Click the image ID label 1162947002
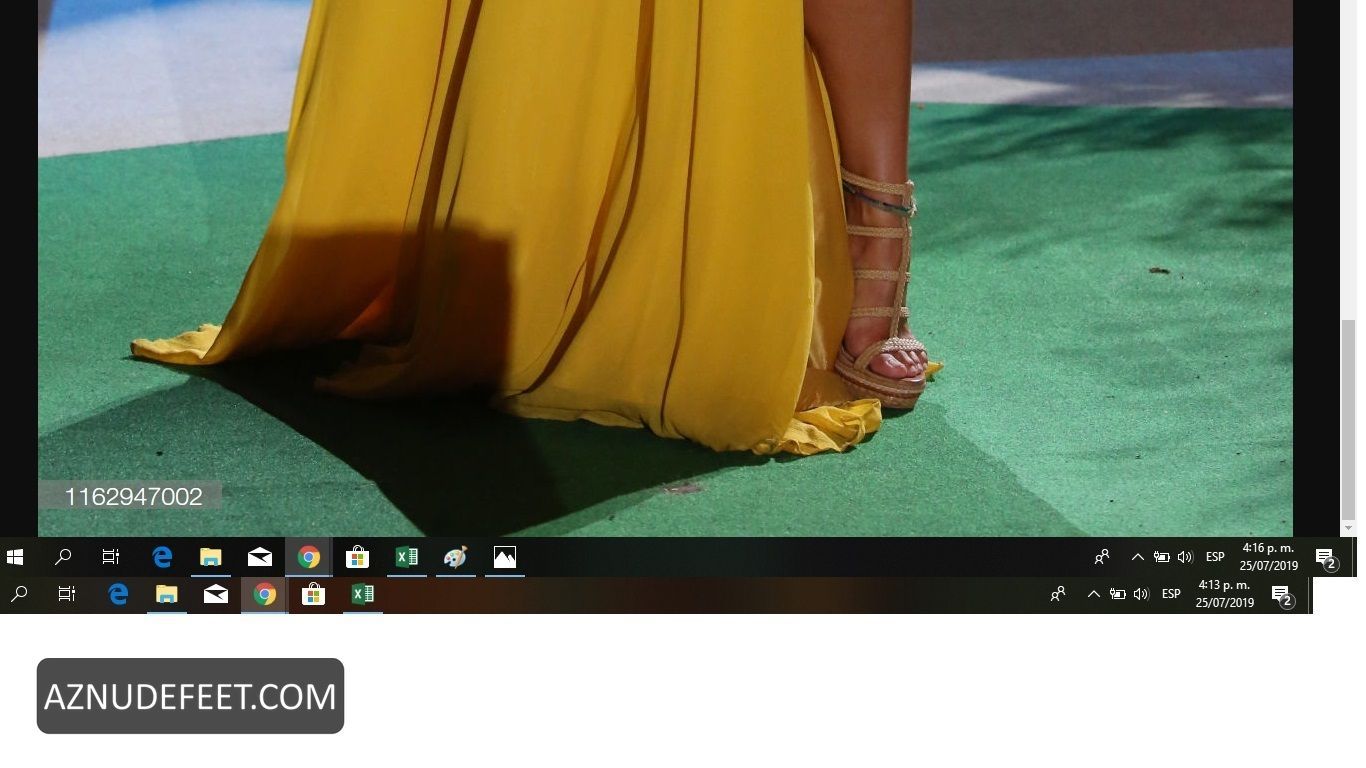1366x768 pixels. coord(133,497)
